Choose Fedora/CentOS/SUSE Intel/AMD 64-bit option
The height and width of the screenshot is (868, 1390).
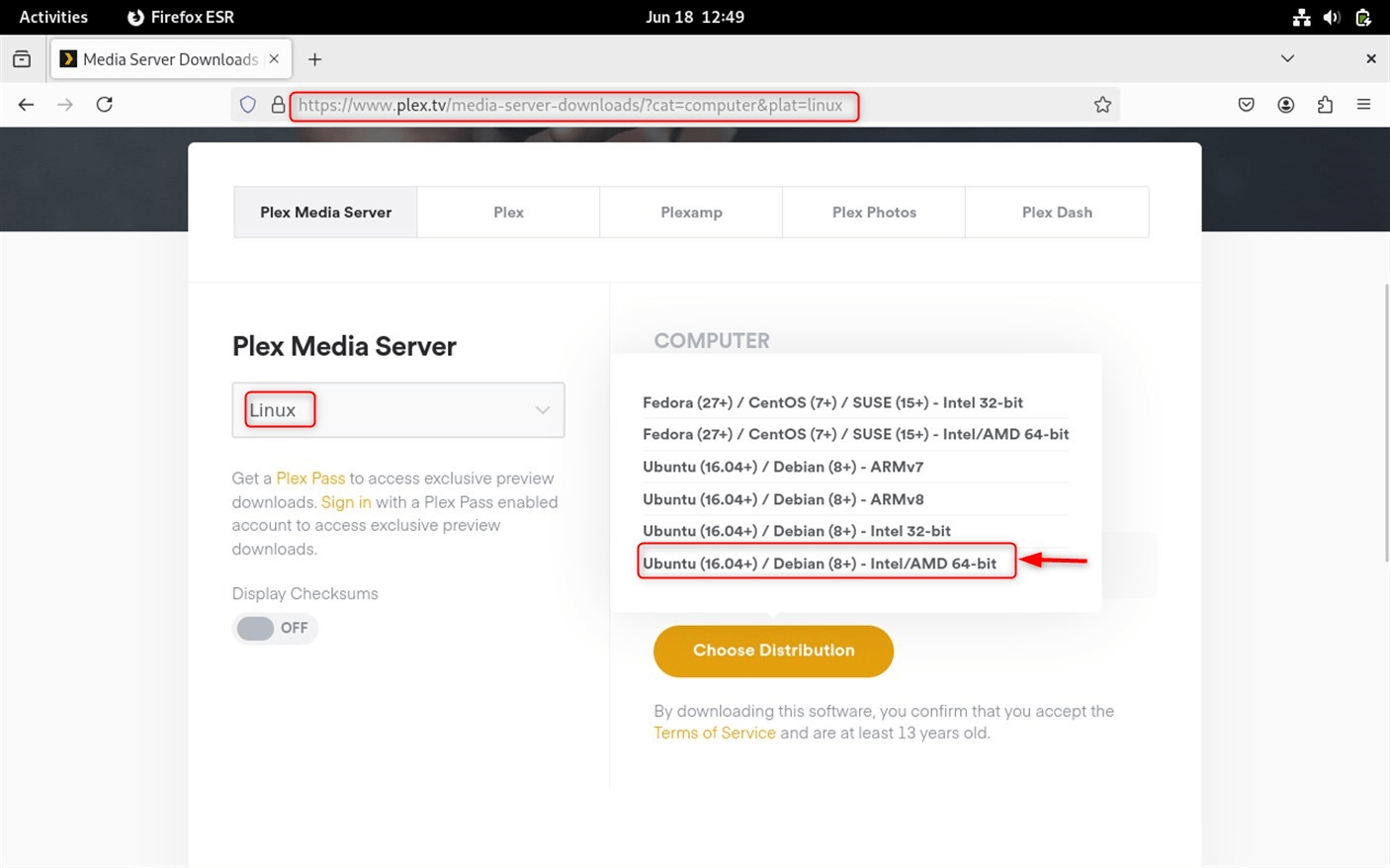coord(856,434)
